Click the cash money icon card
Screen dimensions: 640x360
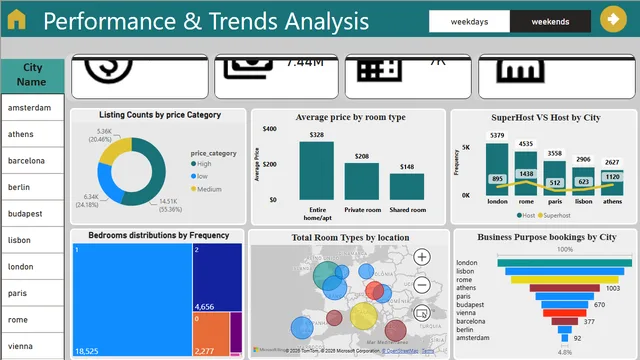(276, 76)
